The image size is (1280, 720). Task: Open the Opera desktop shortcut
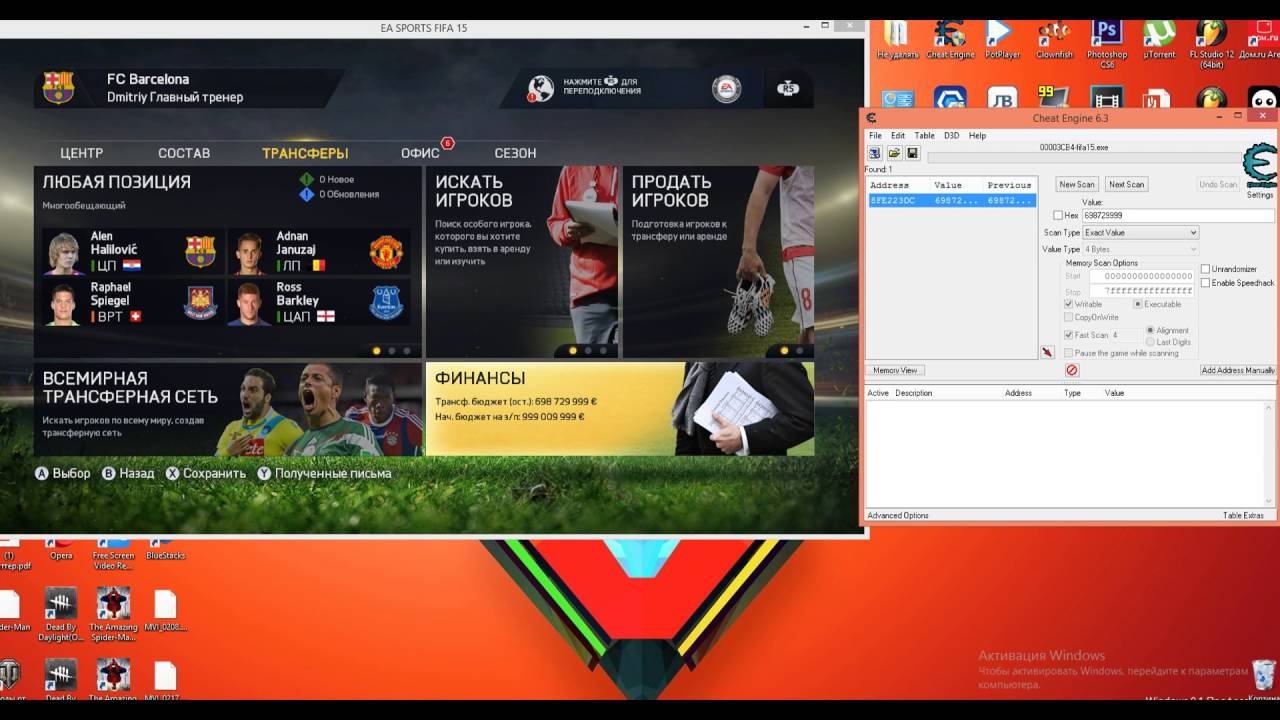(61, 549)
